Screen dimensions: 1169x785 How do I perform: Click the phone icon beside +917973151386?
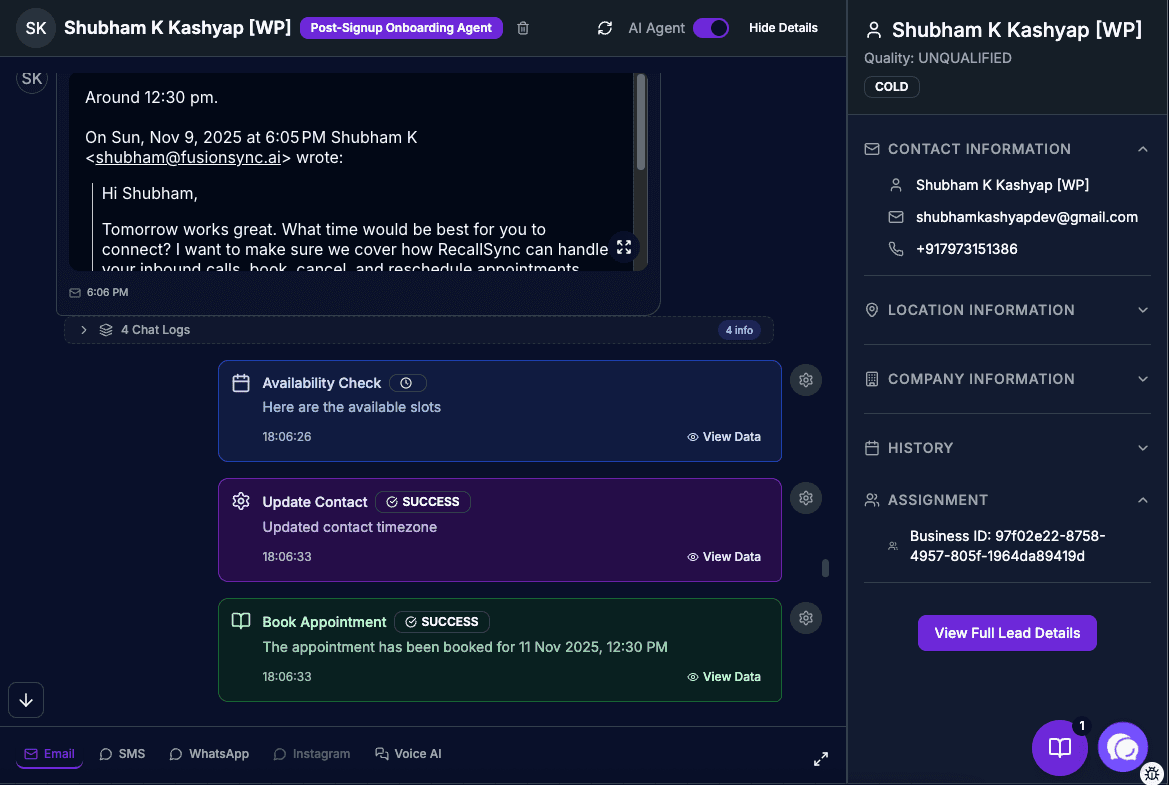pyautogui.click(x=896, y=249)
